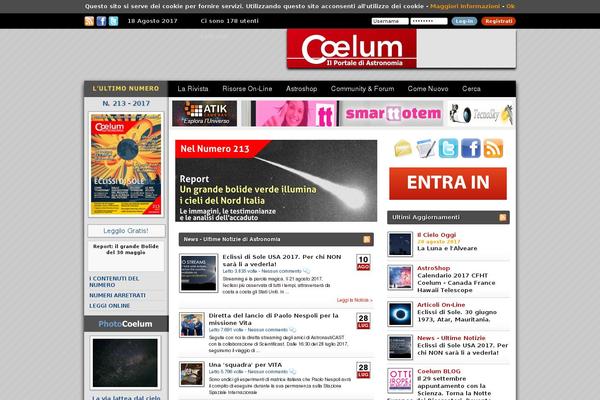Image resolution: width=600 pixels, height=400 pixels.
Task: Click the TecnoSky ad banner
Action: [x=481, y=114]
